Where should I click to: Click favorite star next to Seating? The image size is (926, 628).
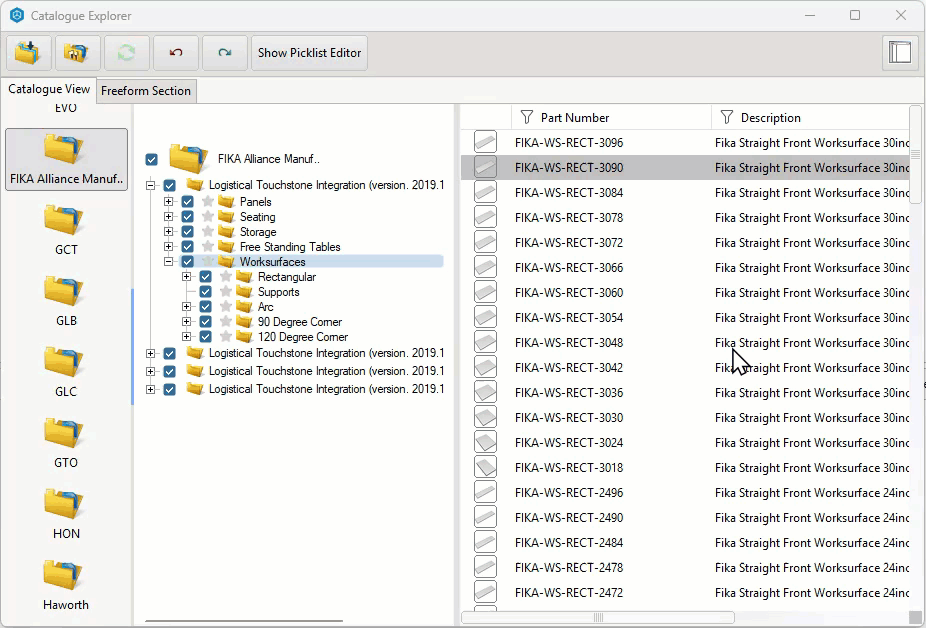click(208, 217)
